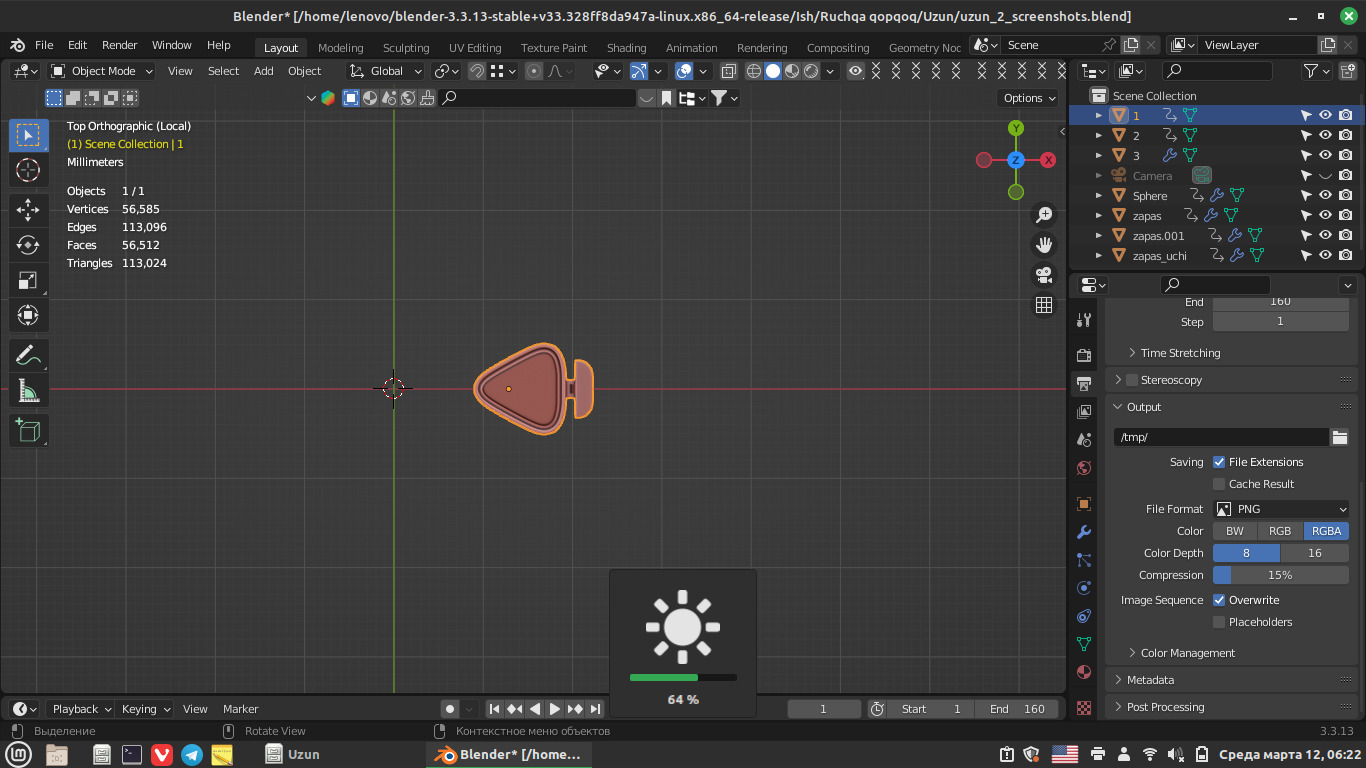Select the Cursor tool in the toolbar
The height and width of the screenshot is (768, 1366).
(28, 170)
